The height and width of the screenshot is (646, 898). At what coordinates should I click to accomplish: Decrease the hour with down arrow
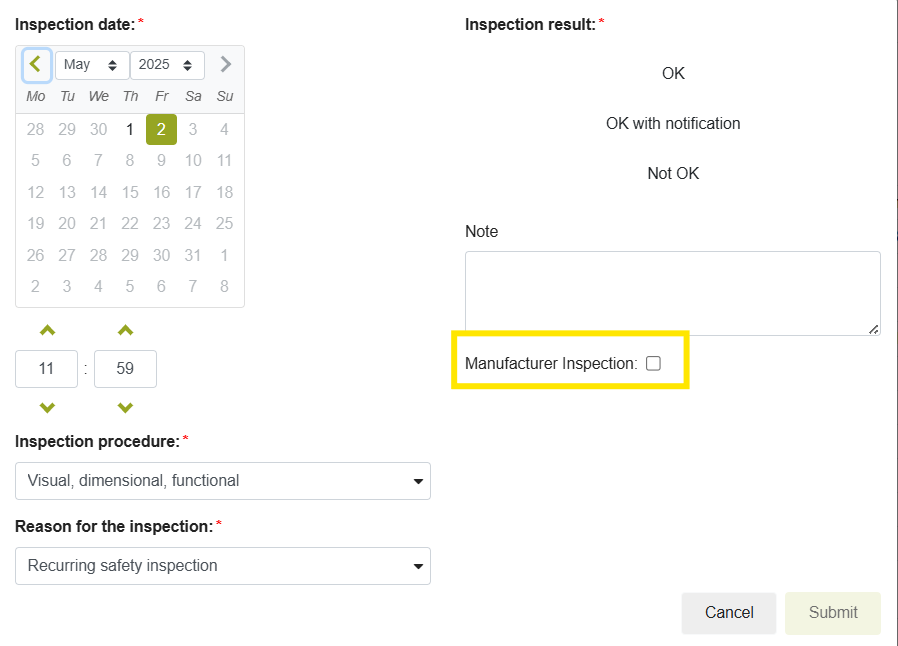coord(47,407)
